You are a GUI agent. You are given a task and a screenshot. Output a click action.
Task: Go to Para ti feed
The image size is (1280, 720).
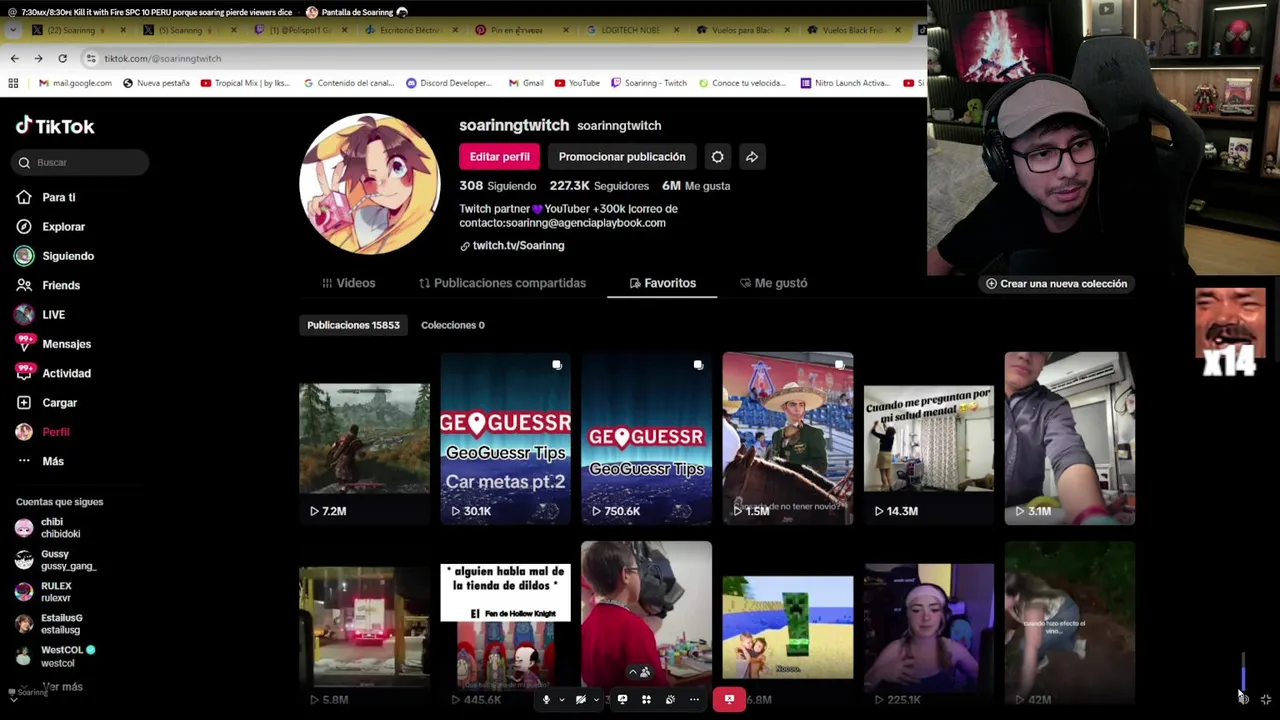(x=46, y=197)
